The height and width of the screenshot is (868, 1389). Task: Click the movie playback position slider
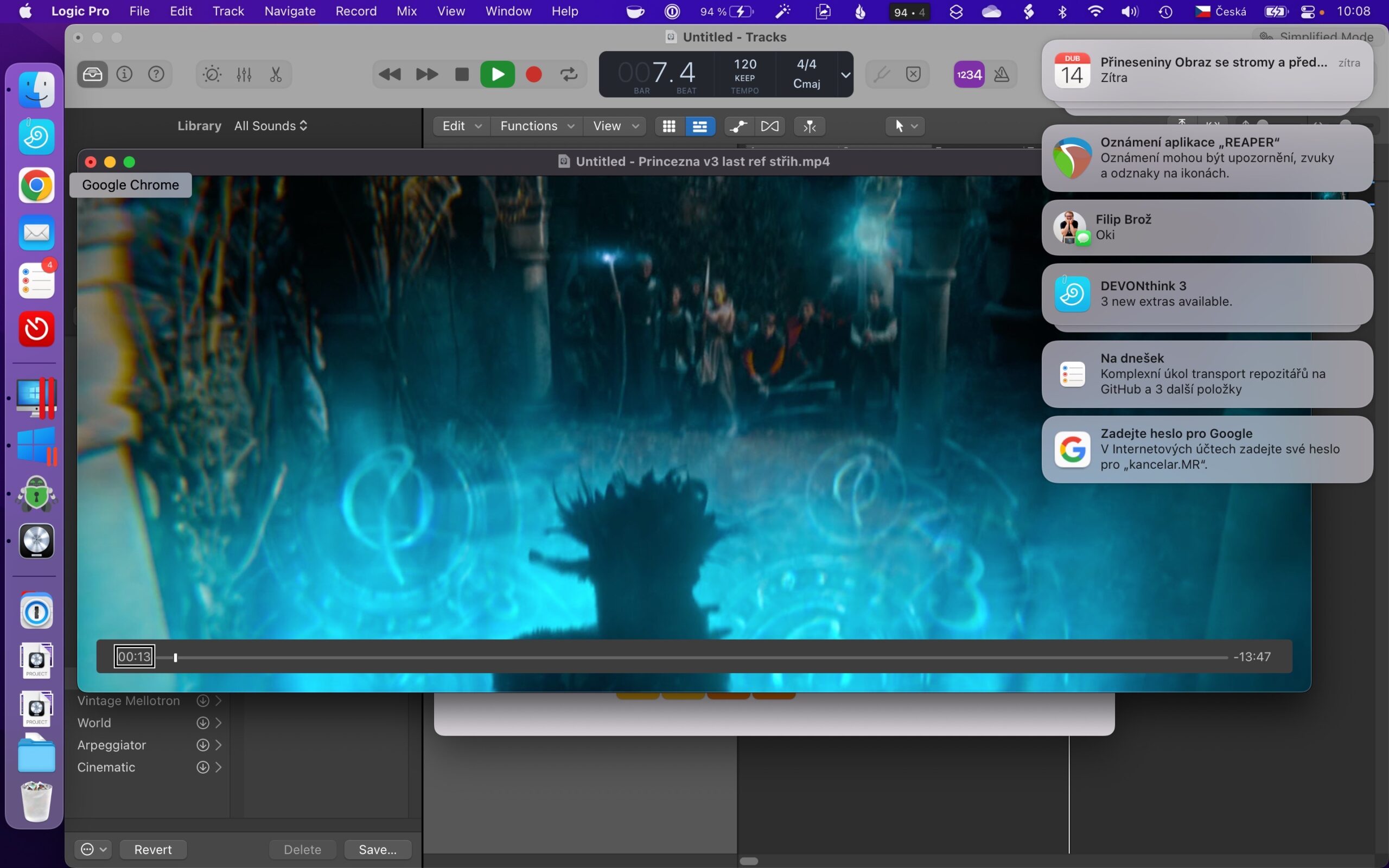tap(176, 658)
